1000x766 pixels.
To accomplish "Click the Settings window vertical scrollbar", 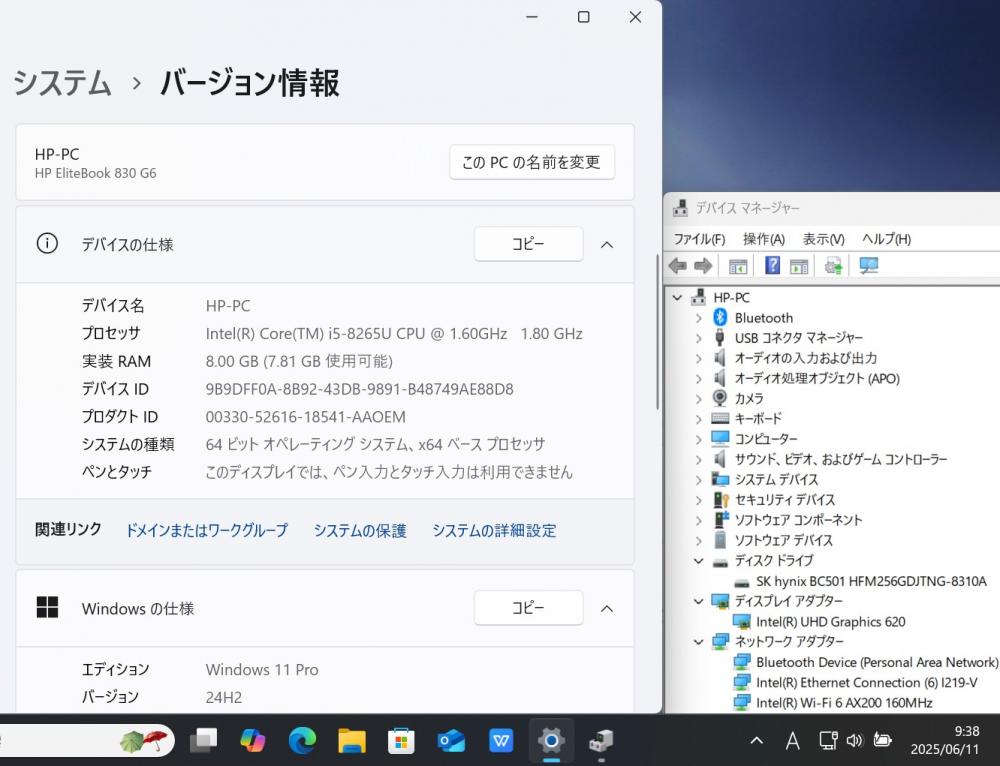I will tap(657, 332).
